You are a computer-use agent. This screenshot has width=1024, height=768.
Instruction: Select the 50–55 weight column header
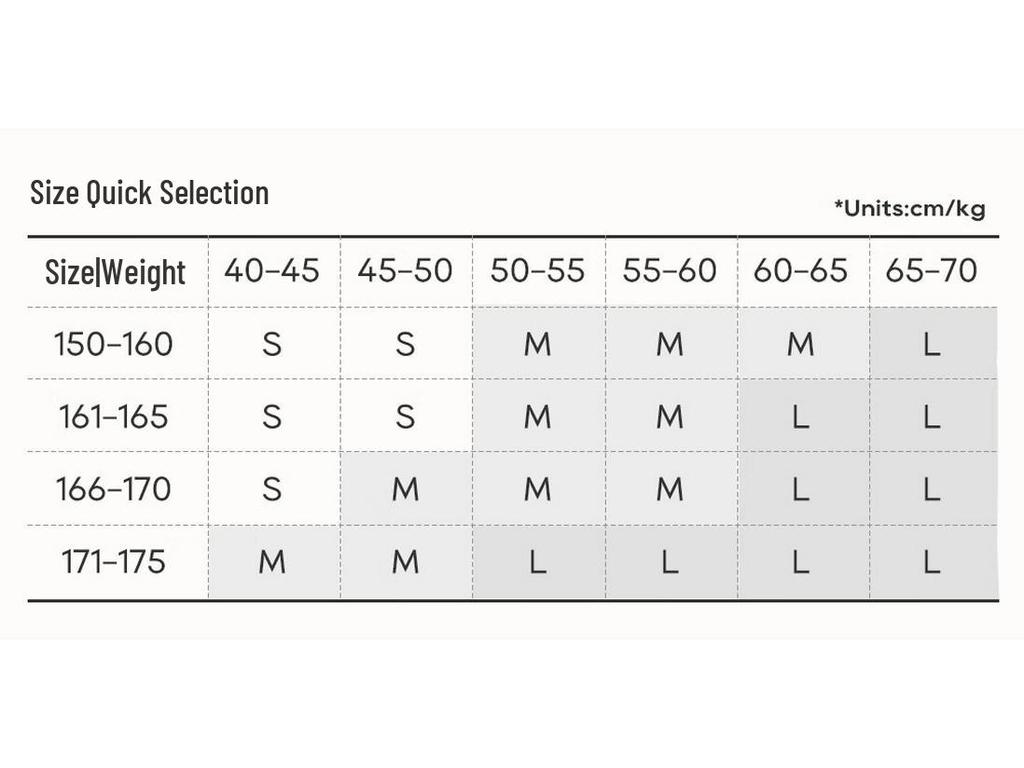coord(537,271)
